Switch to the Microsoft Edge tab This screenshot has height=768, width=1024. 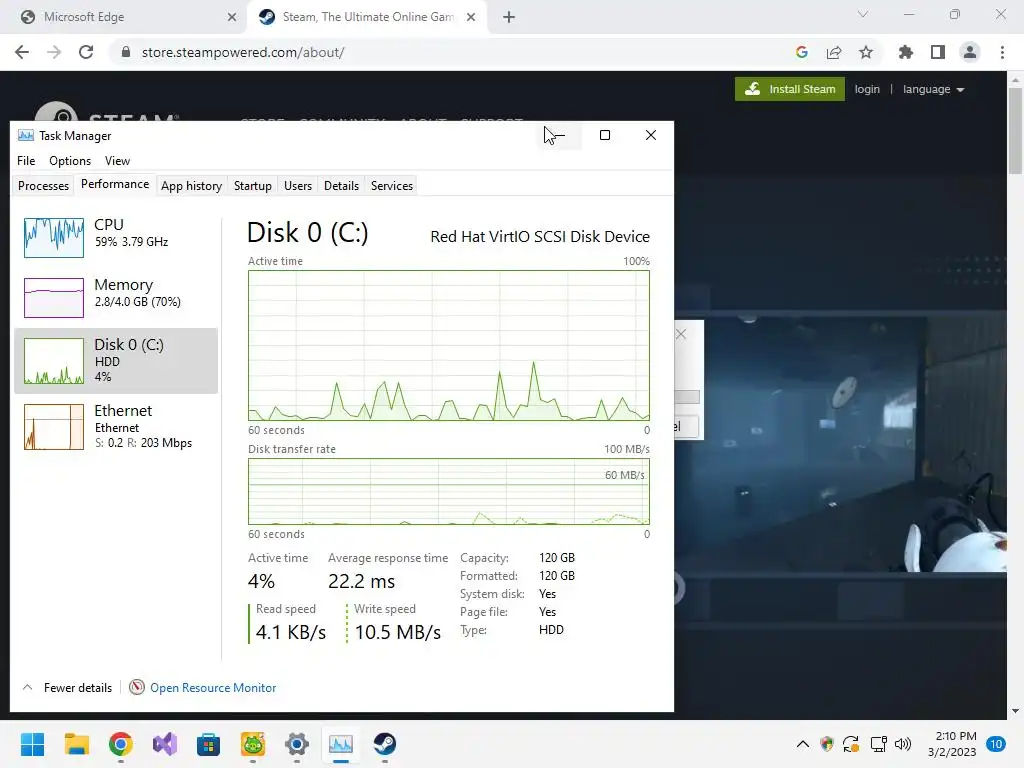pyautogui.click(x=124, y=17)
